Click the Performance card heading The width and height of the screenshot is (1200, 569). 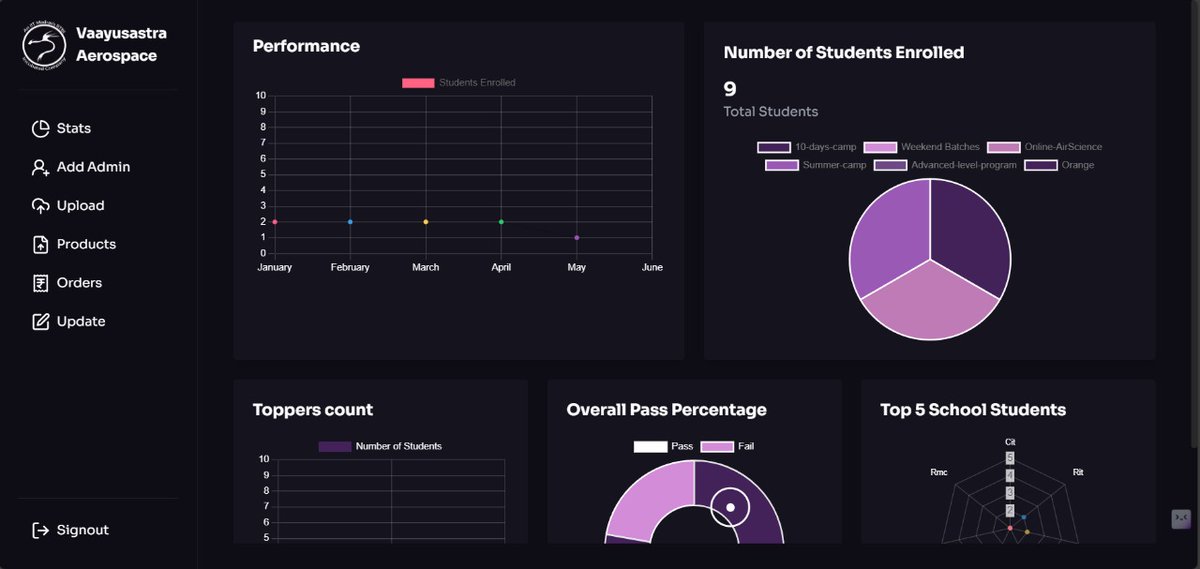[x=306, y=46]
